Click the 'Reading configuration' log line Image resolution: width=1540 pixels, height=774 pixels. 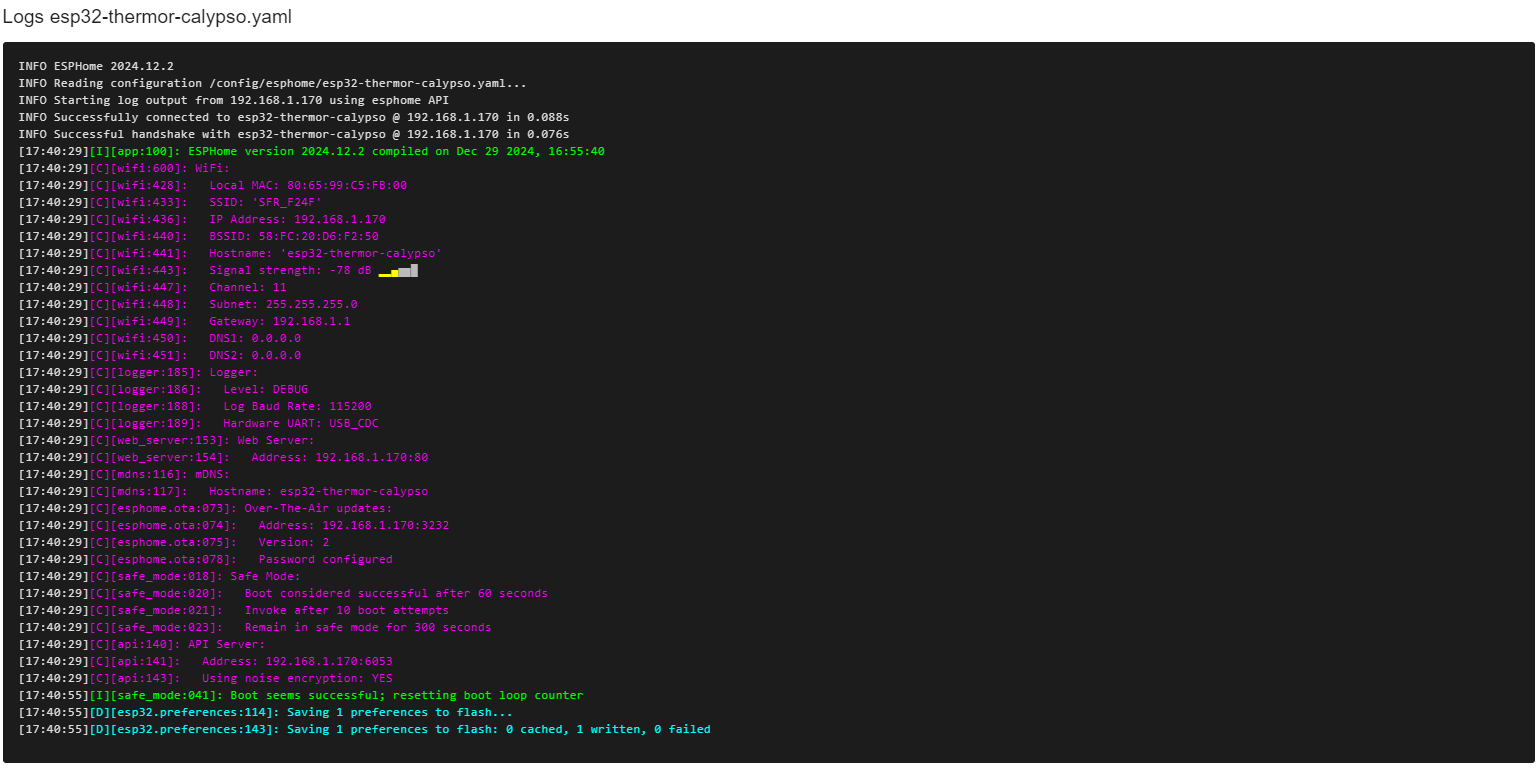272,83
